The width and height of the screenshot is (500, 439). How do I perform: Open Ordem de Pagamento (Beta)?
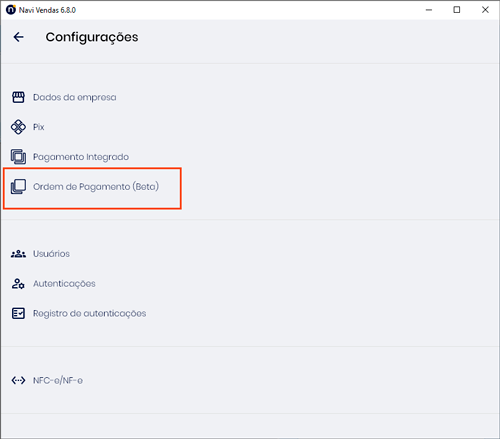(96, 187)
